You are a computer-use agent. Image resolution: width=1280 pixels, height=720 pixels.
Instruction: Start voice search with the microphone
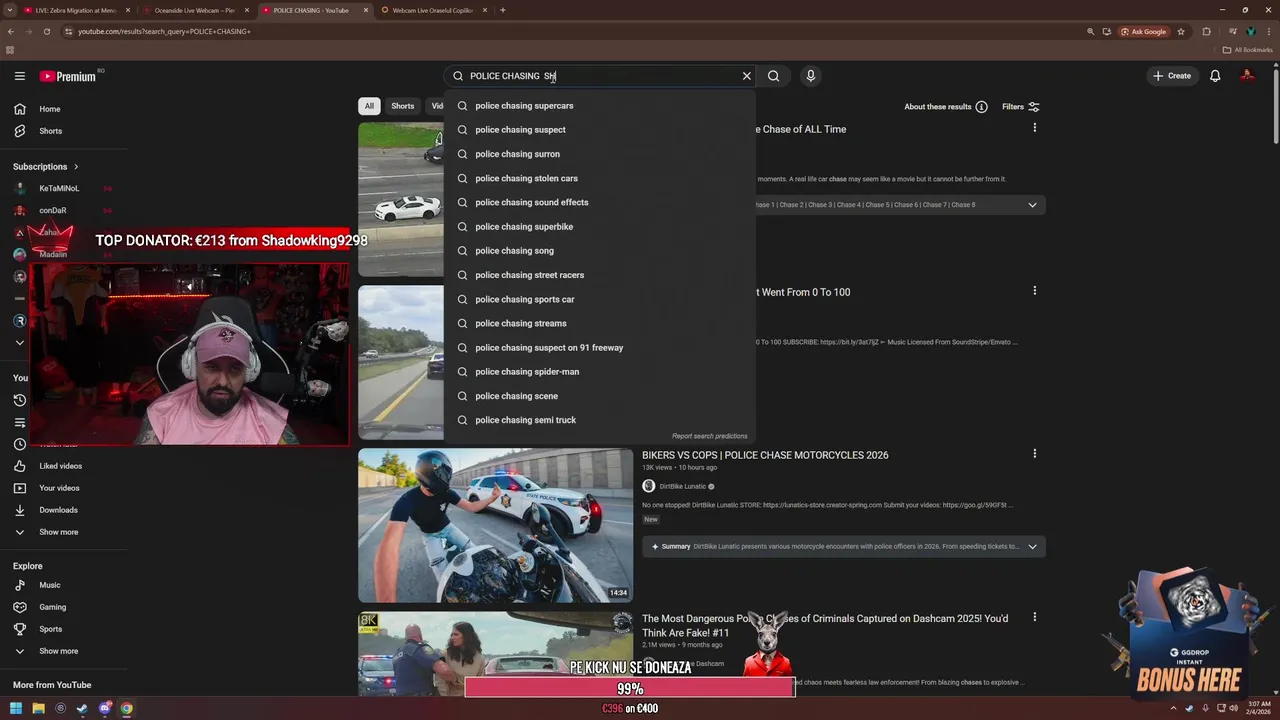811,76
